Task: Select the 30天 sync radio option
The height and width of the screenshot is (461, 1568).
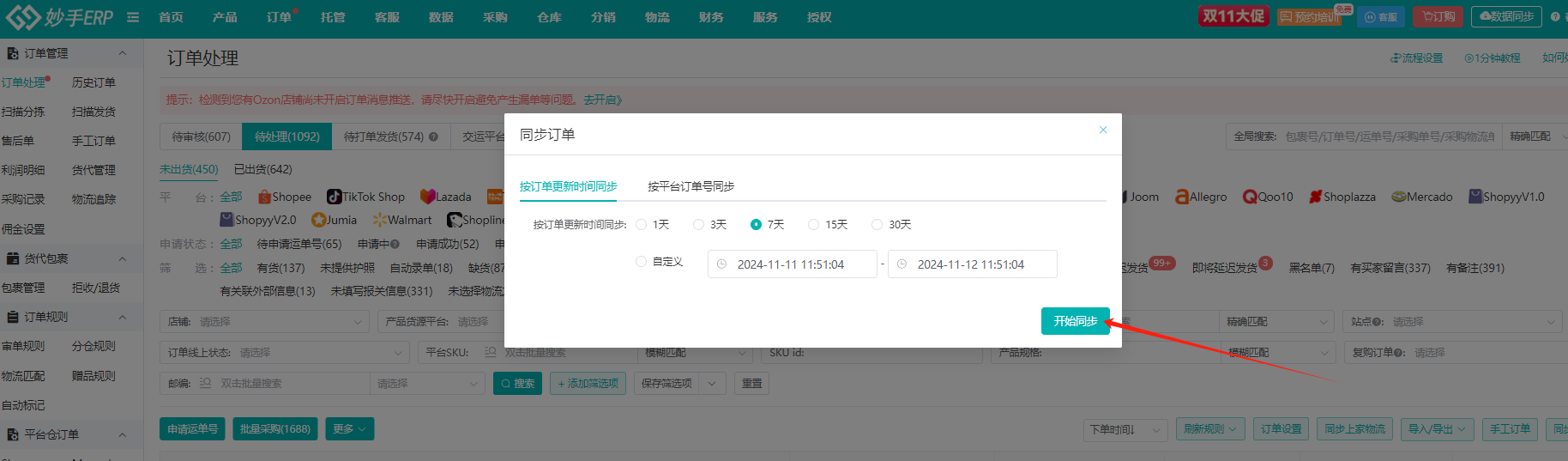Action: click(877, 224)
